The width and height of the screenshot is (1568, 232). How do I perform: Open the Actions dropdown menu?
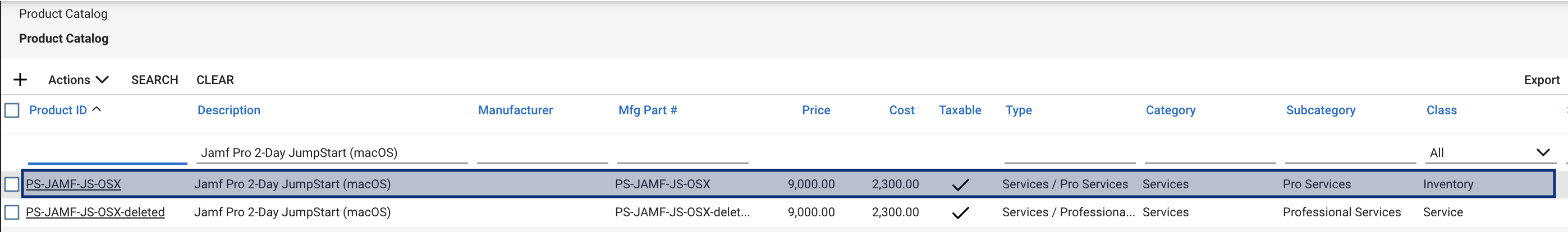coord(78,80)
